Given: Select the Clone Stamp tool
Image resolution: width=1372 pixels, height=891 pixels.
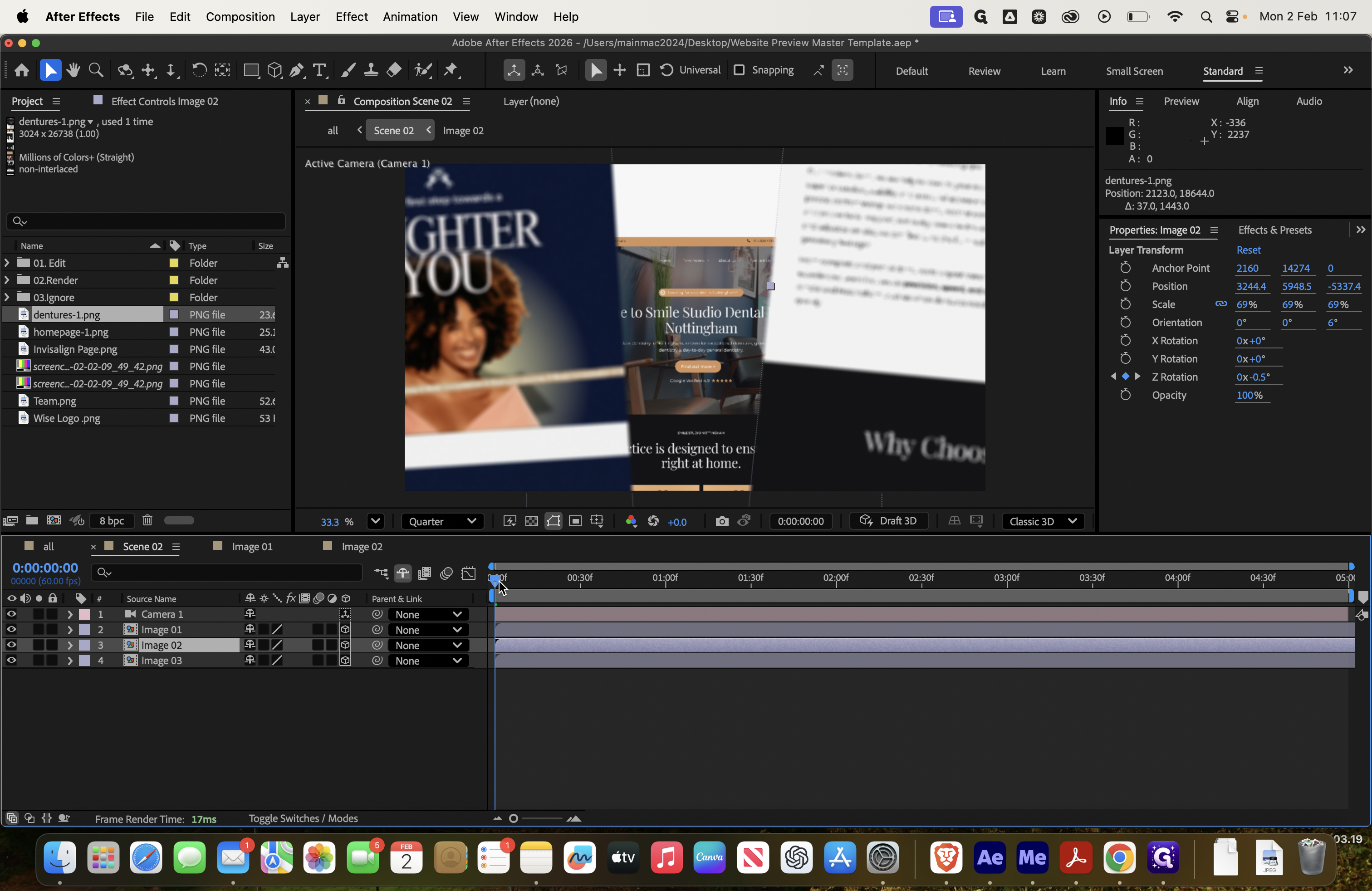Looking at the screenshot, I should (x=371, y=70).
